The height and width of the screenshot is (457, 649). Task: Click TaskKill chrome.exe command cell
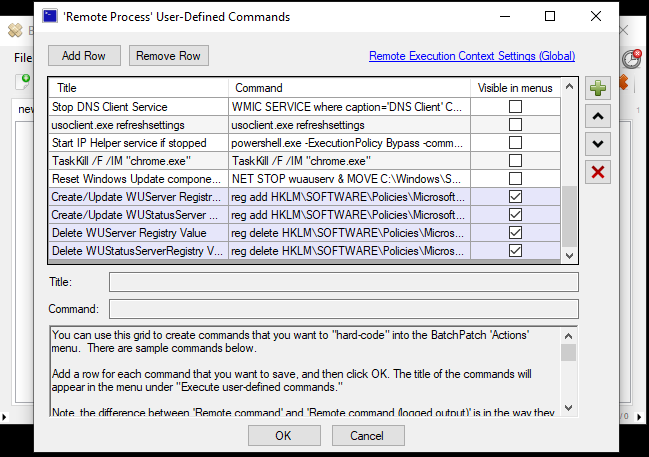pyautogui.click(x=349, y=161)
